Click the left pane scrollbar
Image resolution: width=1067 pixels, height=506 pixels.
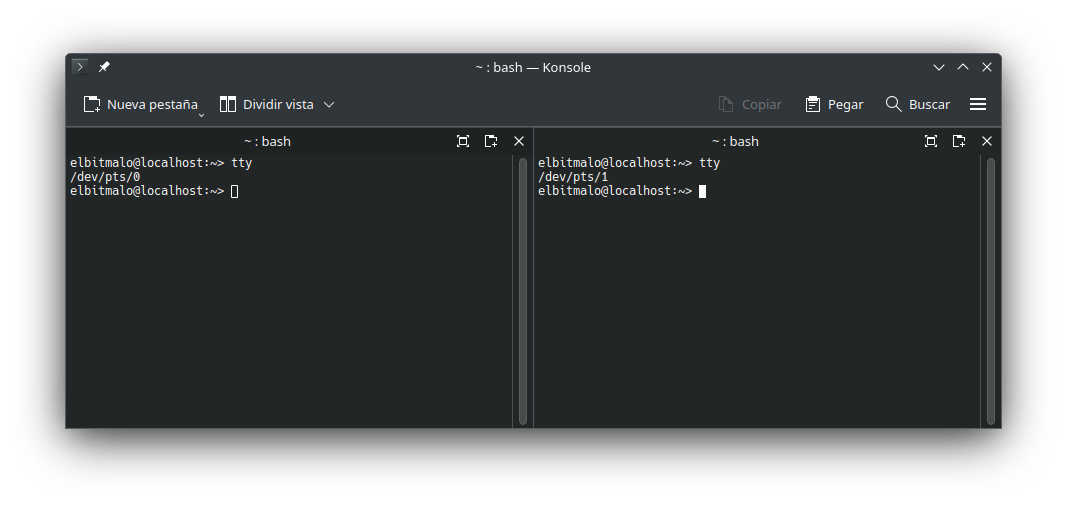click(523, 291)
